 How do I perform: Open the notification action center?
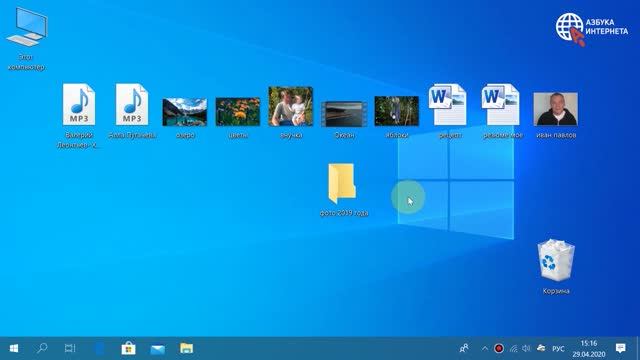tap(621, 348)
